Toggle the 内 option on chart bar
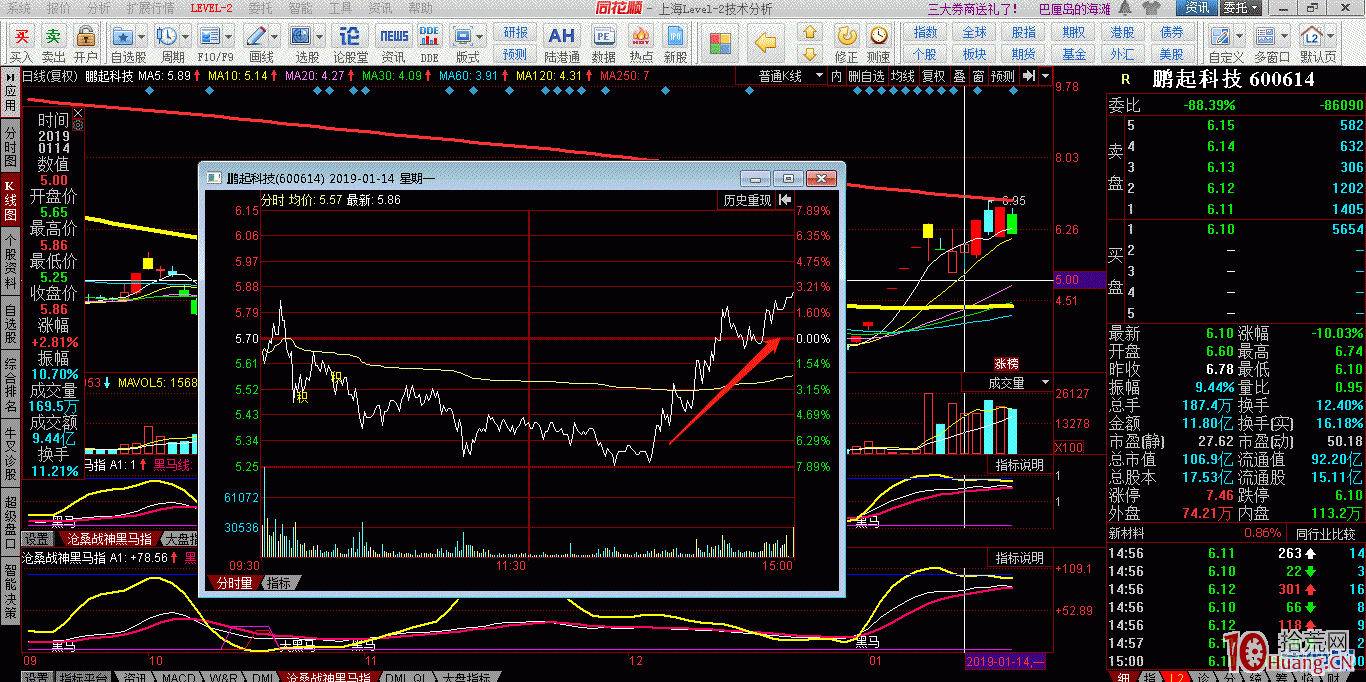Image resolution: width=1366 pixels, height=682 pixels. (836, 76)
